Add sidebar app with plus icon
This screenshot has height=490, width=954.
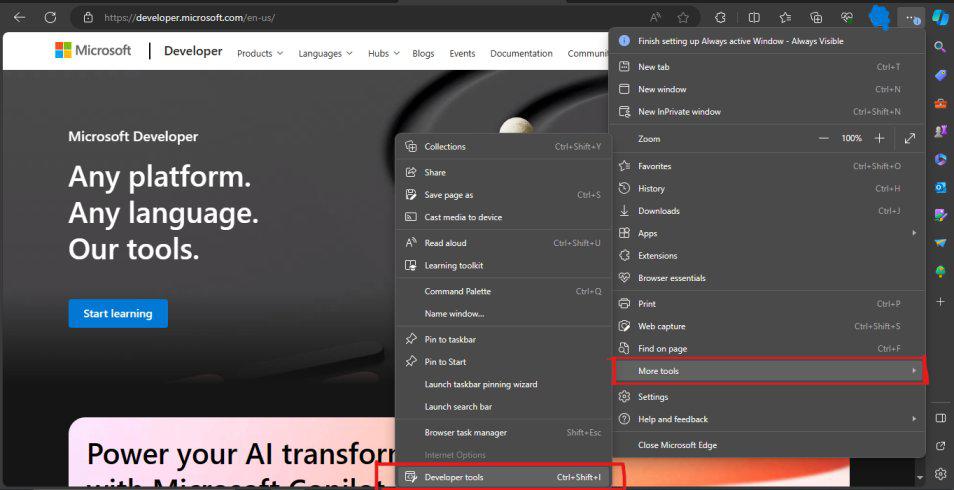click(940, 301)
